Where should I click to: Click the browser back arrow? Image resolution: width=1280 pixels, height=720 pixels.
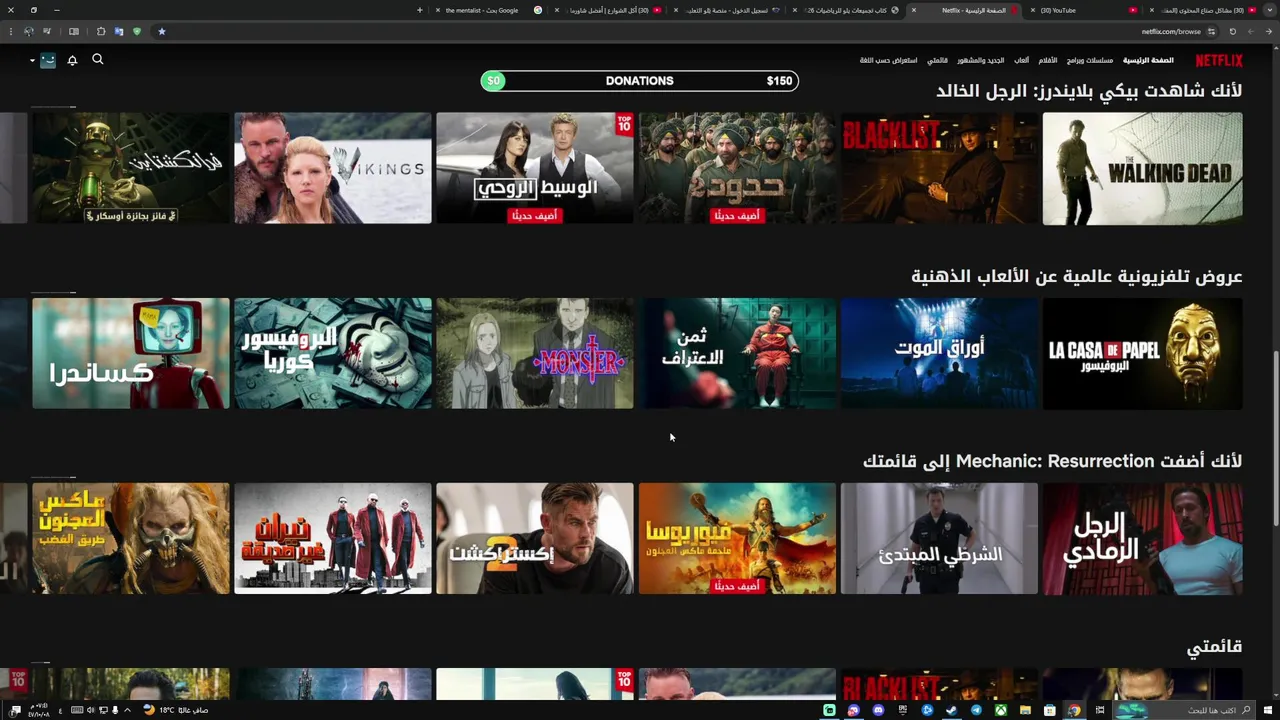(1269, 31)
